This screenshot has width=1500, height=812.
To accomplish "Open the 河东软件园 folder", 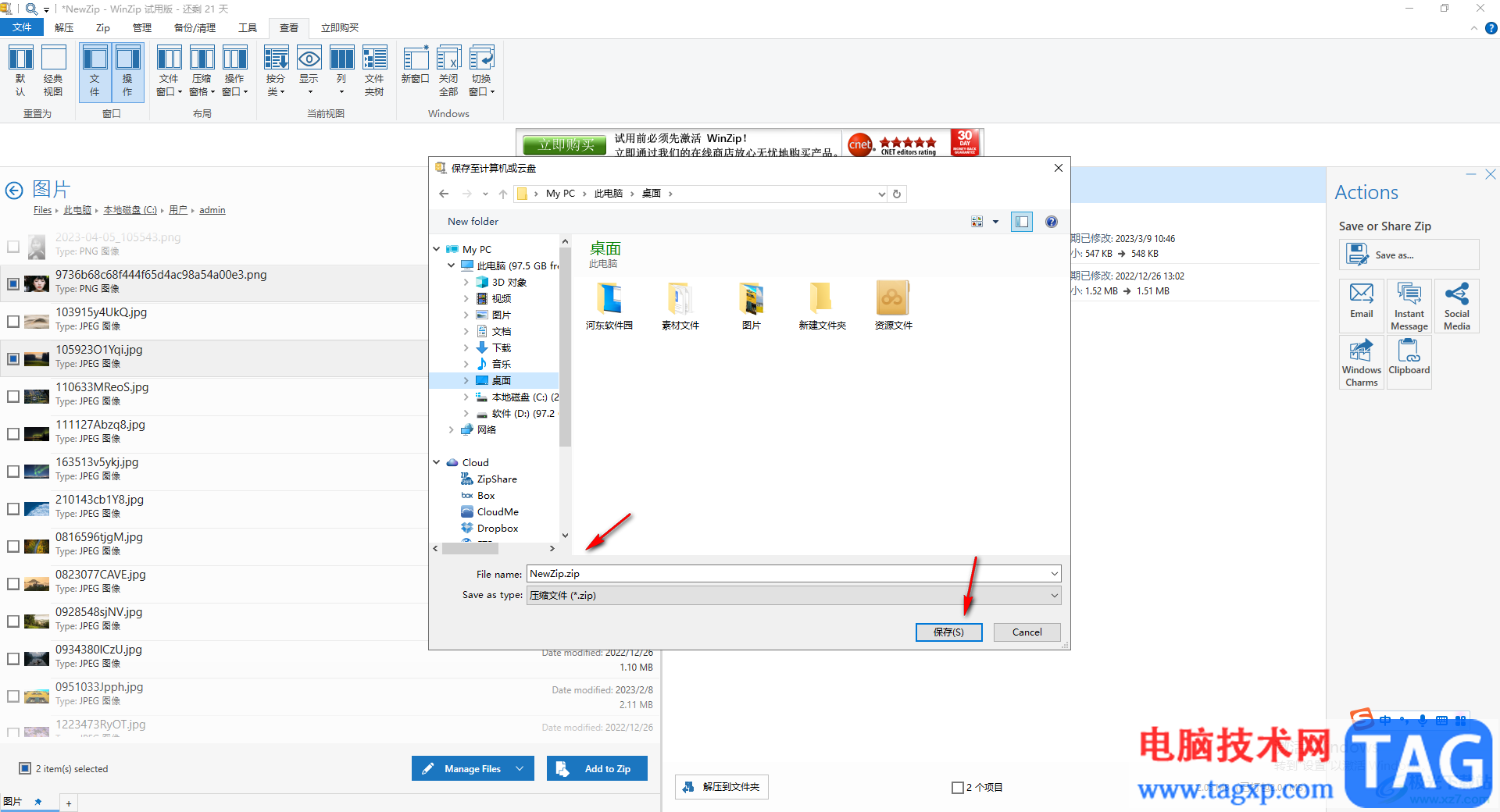I will pyautogui.click(x=609, y=306).
